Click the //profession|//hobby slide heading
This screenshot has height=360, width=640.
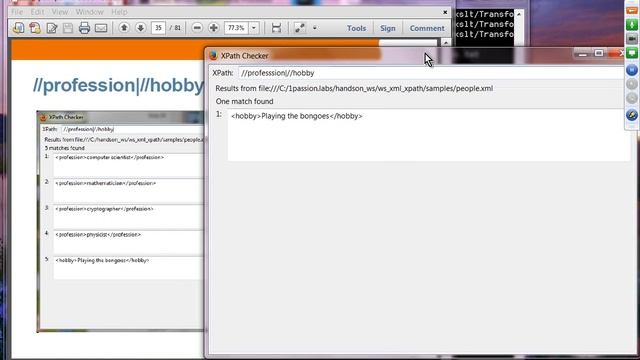(118, 85)
